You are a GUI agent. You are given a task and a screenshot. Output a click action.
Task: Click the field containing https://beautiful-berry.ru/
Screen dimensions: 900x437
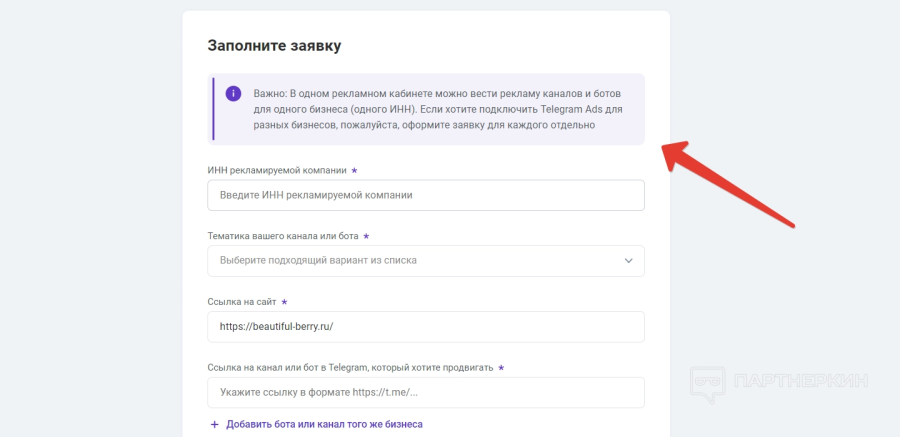coord(426,327)
